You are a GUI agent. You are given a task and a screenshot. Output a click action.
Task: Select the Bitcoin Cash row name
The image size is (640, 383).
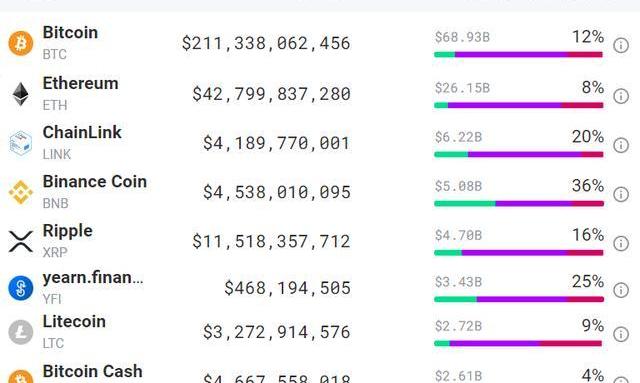(x=93, y=372)
